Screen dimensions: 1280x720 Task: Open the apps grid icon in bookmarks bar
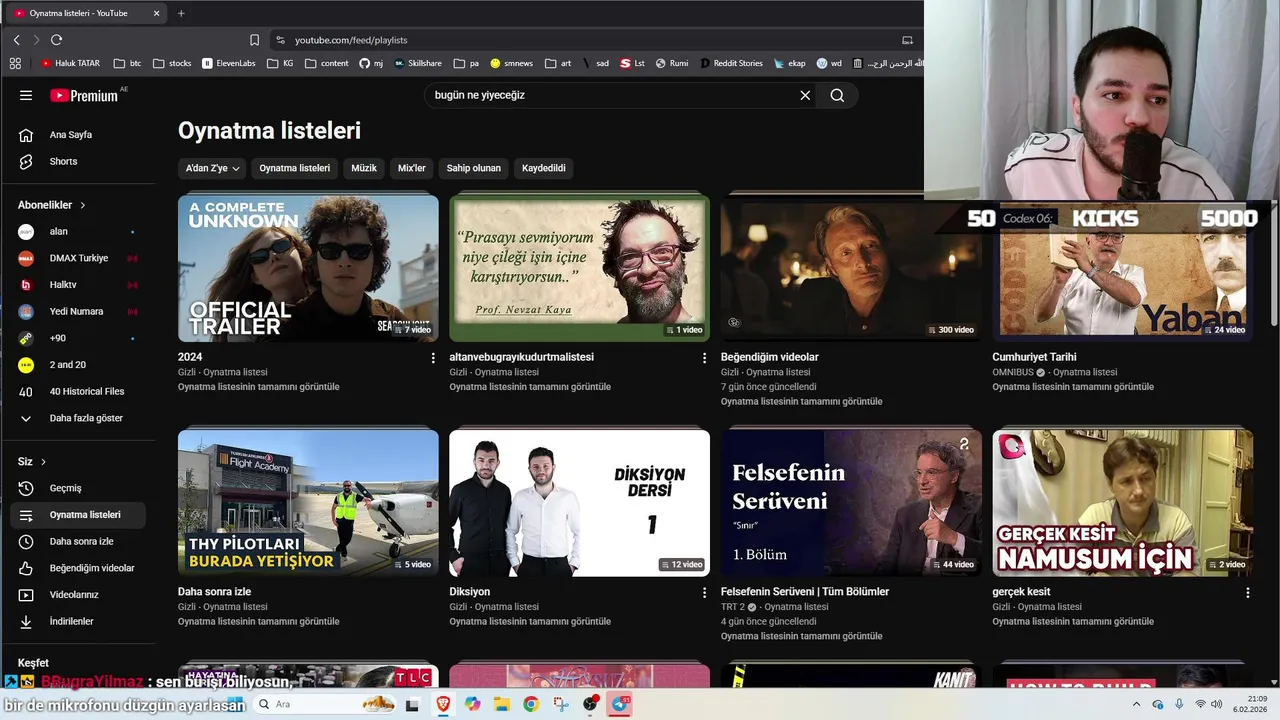[x=15, y=63]
